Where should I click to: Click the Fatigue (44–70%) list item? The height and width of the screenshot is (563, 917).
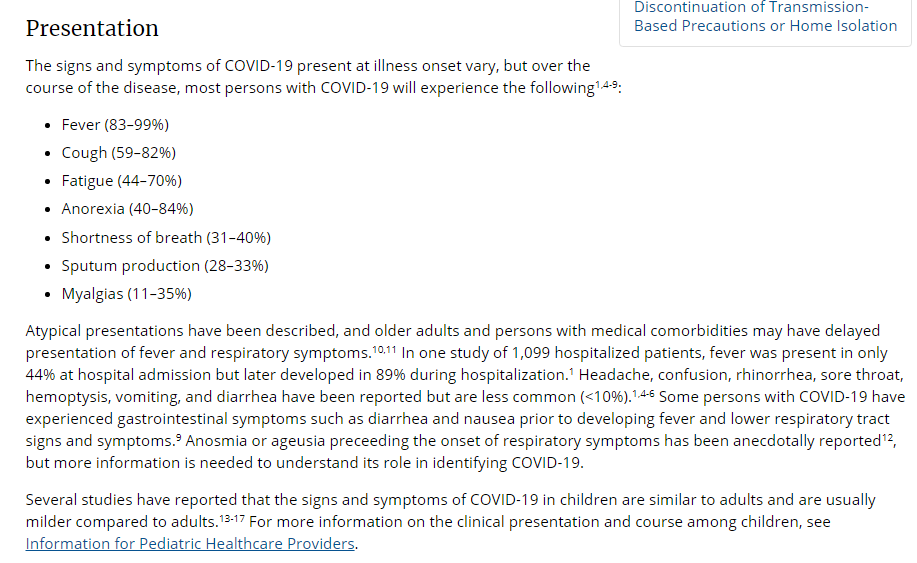(122, 181)
